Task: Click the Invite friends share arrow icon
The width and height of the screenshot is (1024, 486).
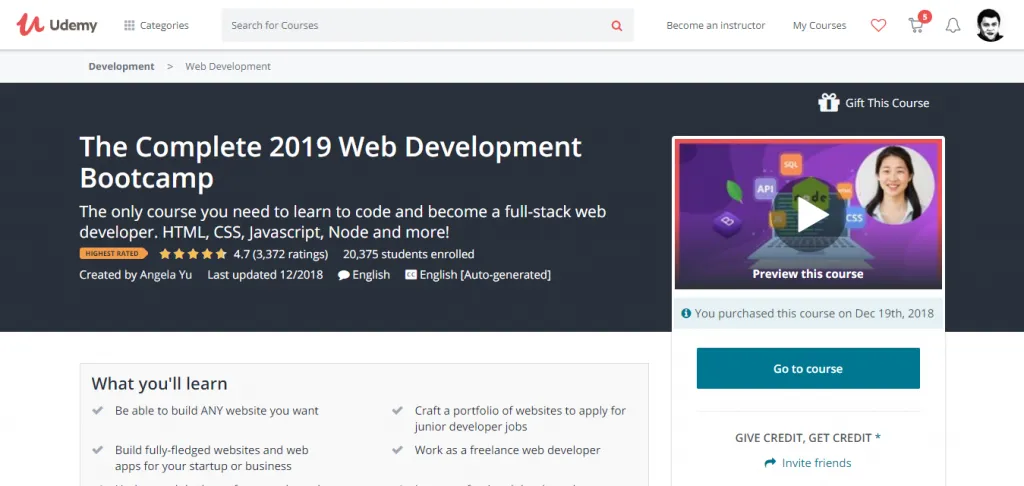Action: tap(770, 463)
